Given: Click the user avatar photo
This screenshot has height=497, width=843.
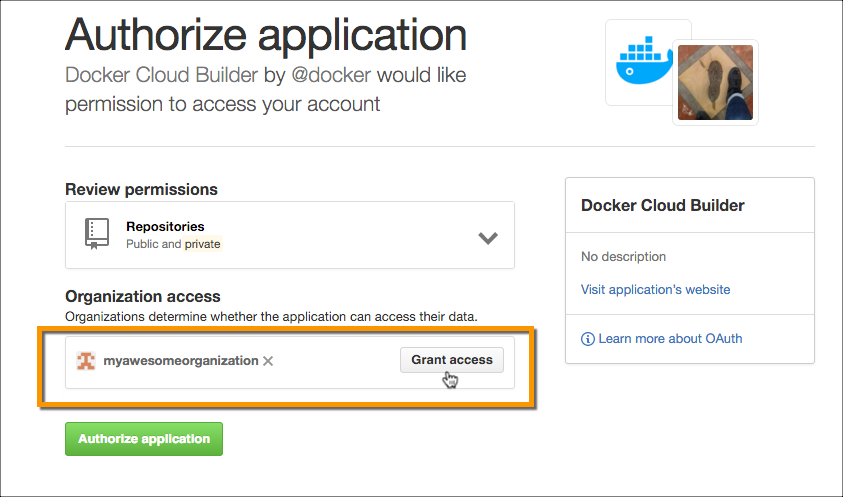Looking at the screenshot, I should click(715, 83).
